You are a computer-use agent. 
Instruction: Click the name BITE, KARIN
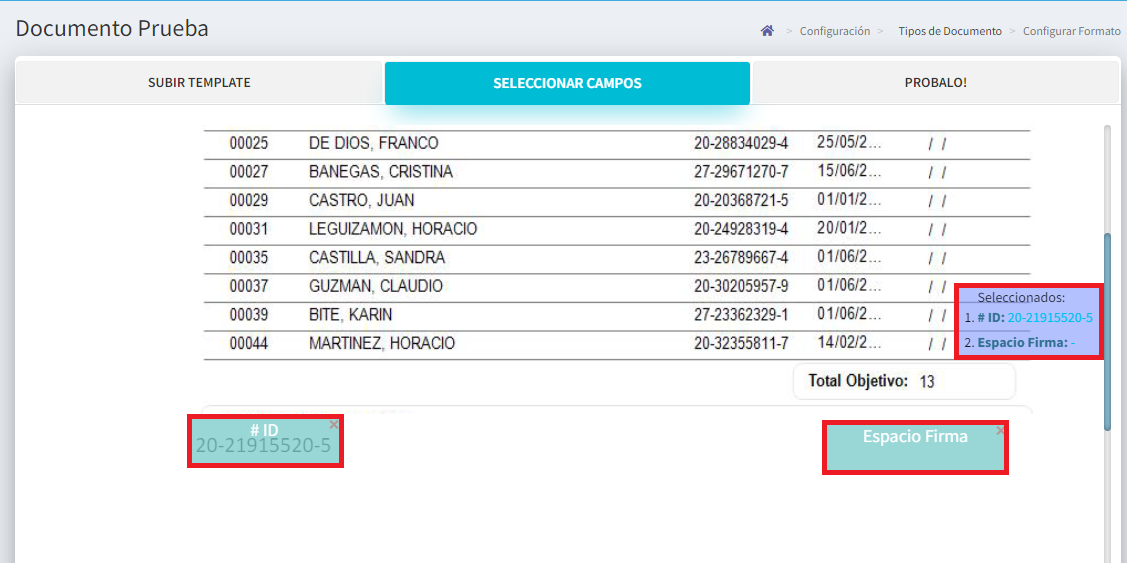350,315
